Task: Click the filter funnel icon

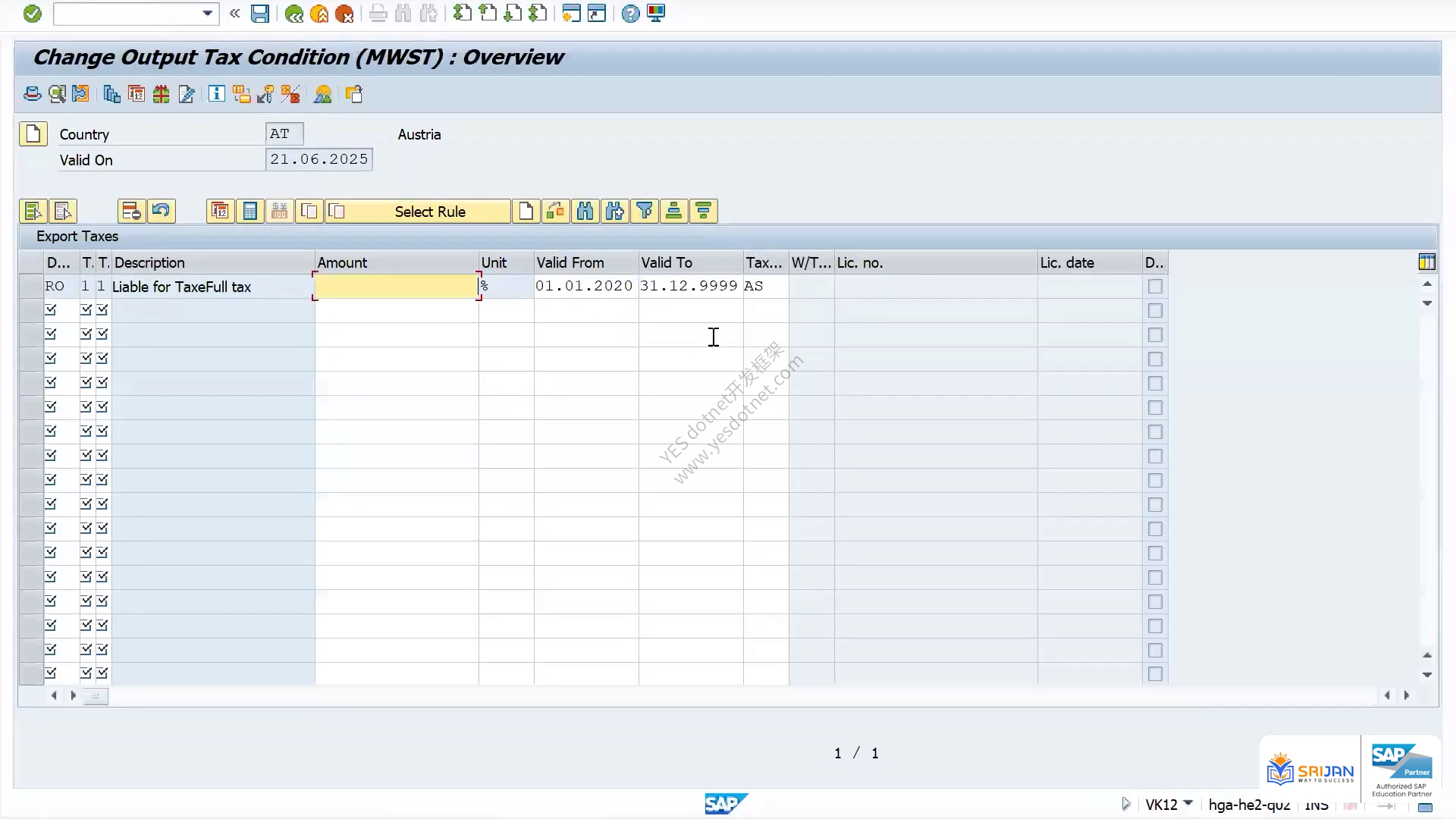Action: (x=645, y=212)
